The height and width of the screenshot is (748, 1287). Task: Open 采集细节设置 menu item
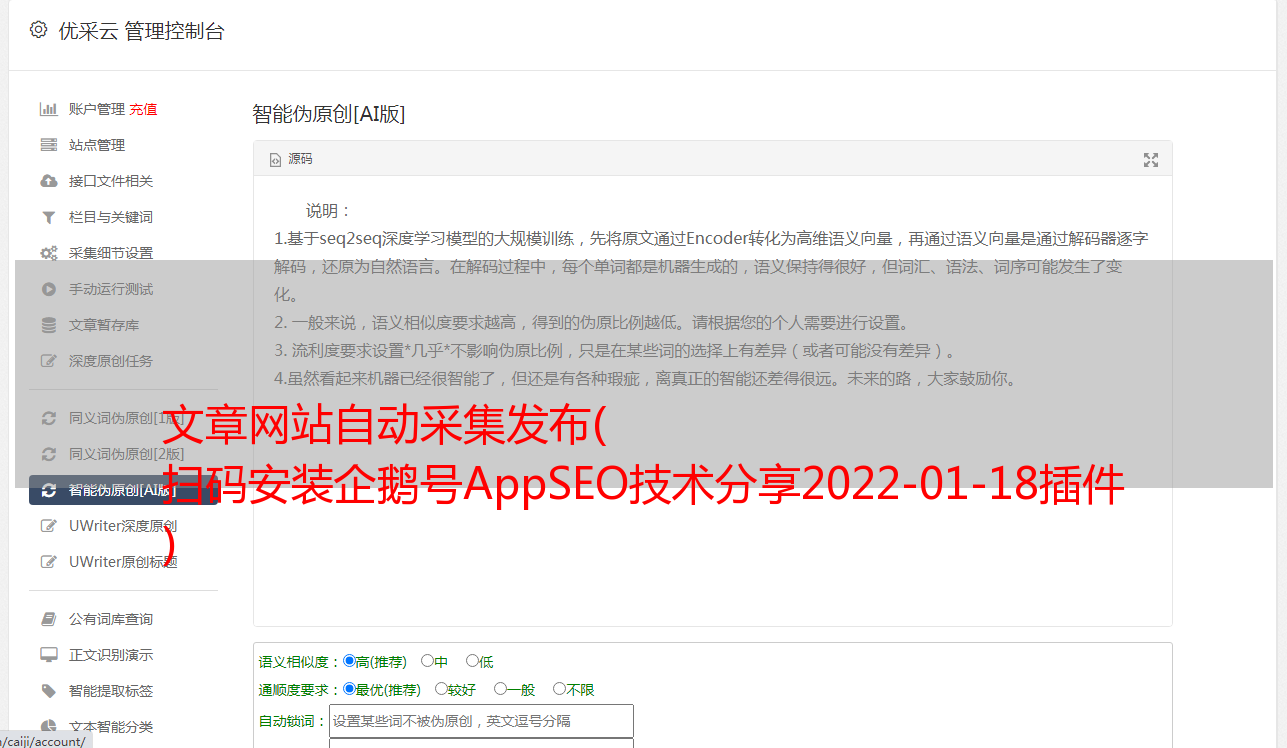111,253
